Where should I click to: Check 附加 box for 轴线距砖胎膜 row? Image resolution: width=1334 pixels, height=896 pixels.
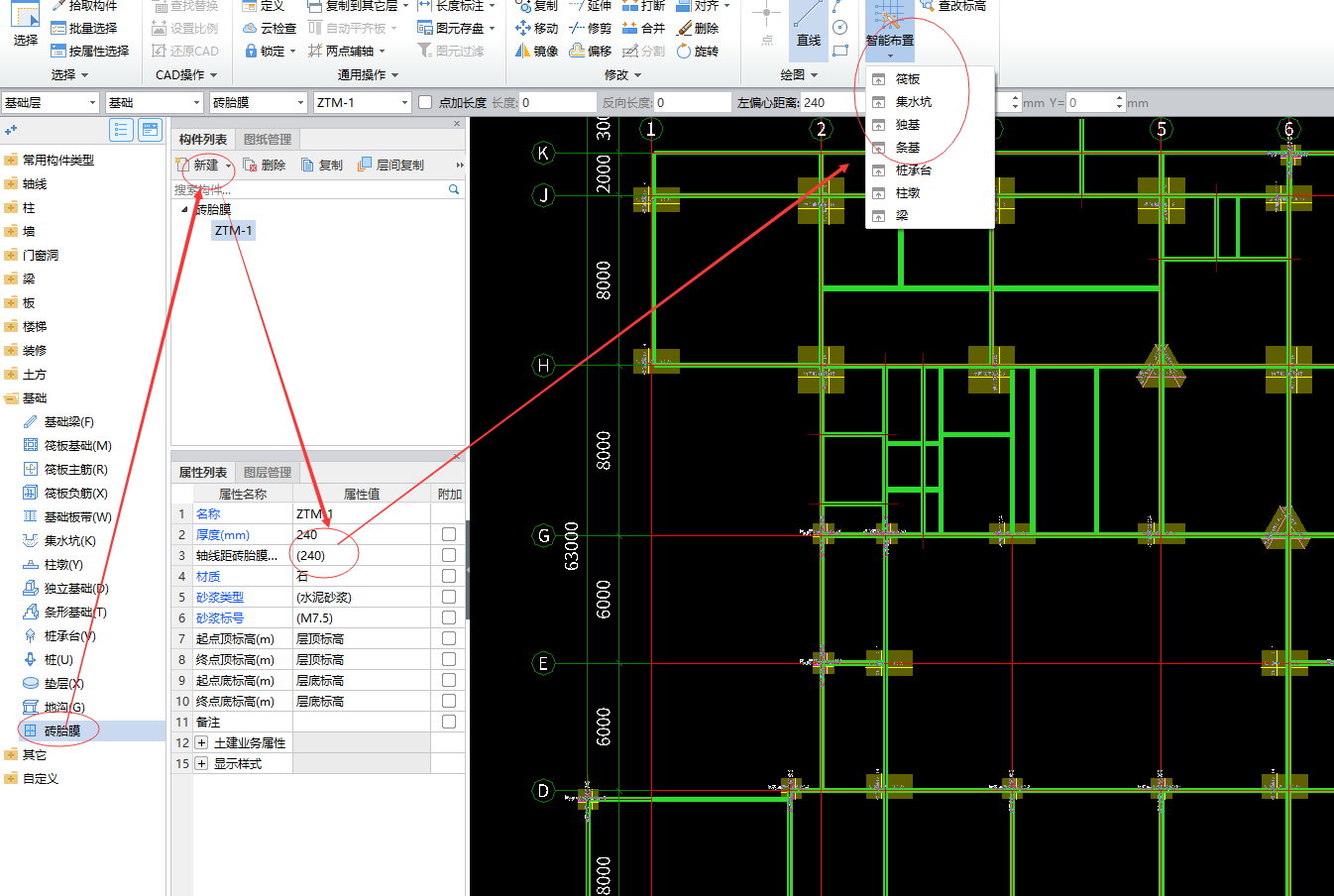(449, 555)
